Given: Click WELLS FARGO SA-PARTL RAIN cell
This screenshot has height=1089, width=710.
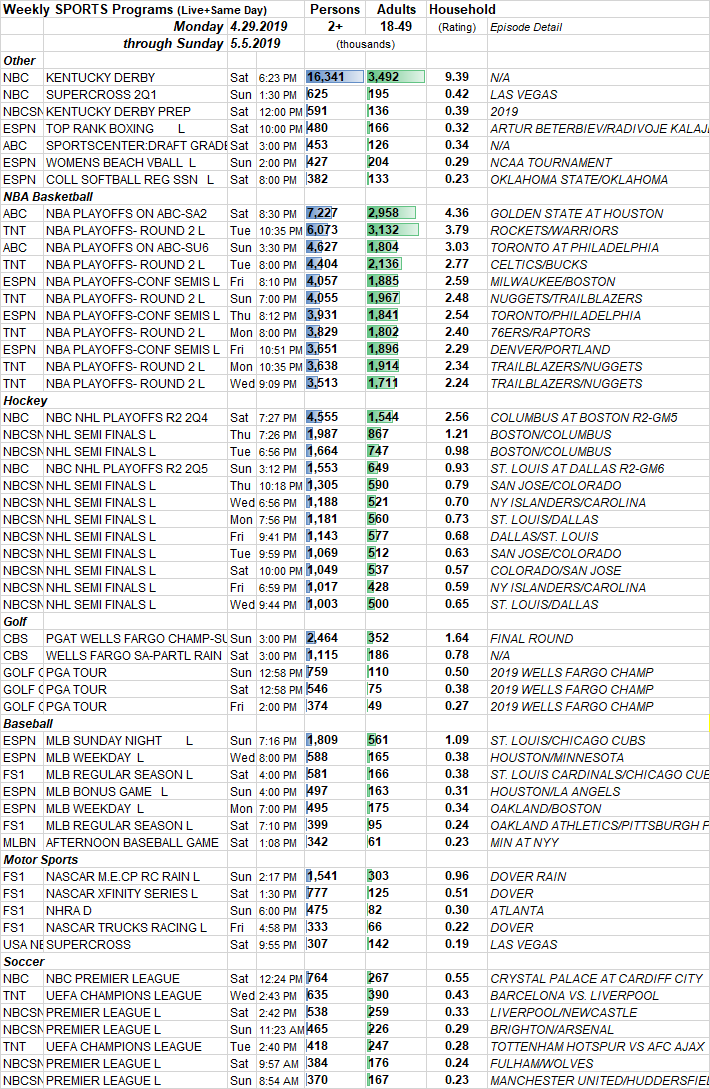Looking at the screenshot, I should coord(134,656).
